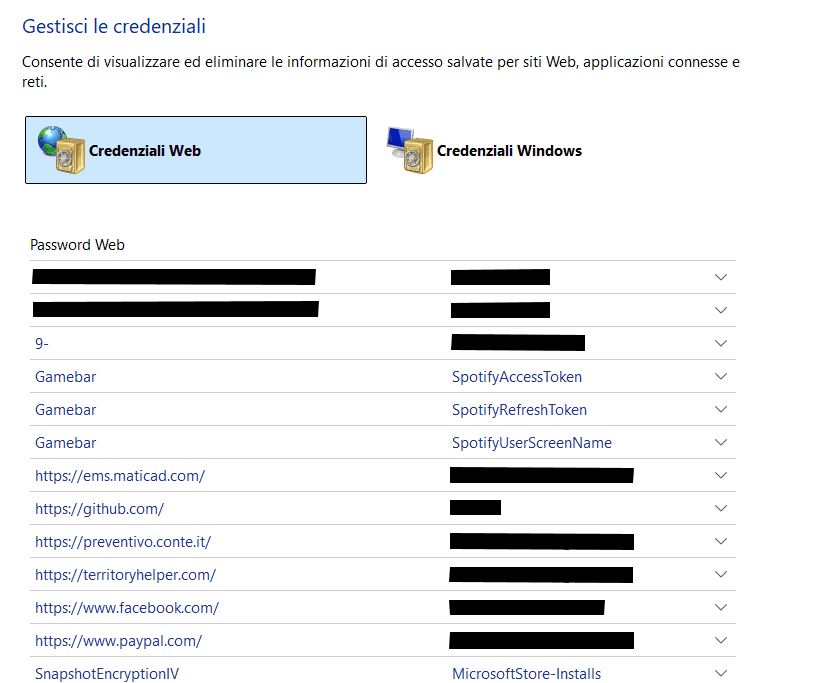Click the SnapshotEncryptionIV entry name
Image resolution: width=837 pixels, height=683 pixels.
tap(106, 674)
